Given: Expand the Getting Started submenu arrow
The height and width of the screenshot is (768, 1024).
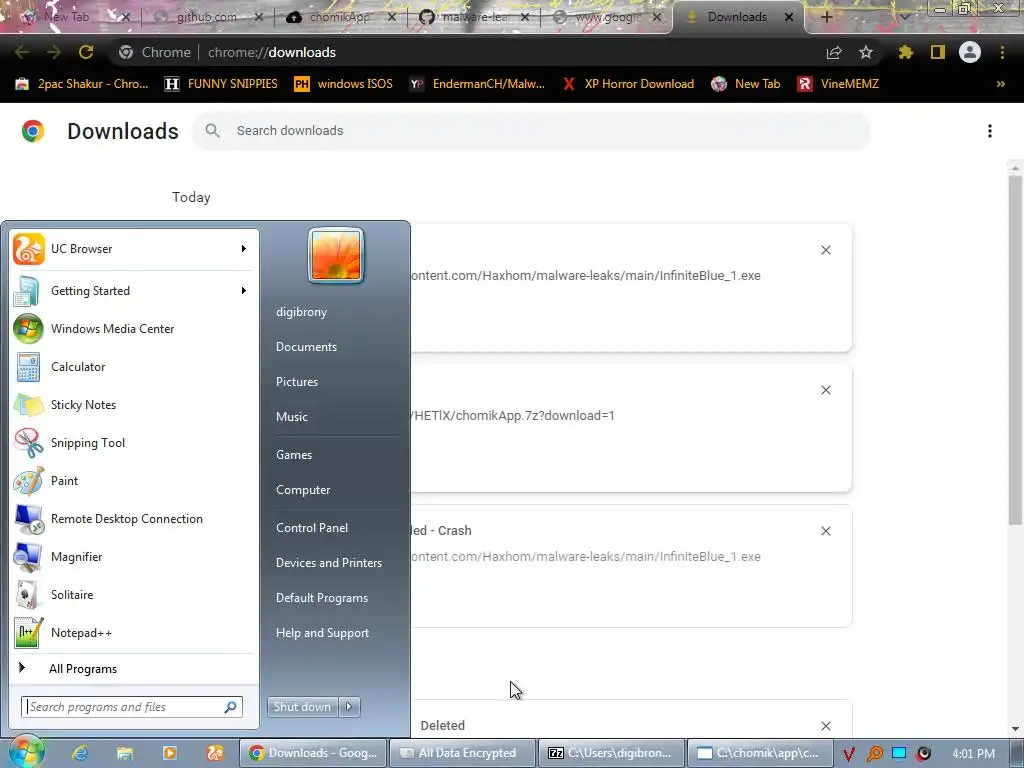Looking at the screenshot, I should pos(244,291).
